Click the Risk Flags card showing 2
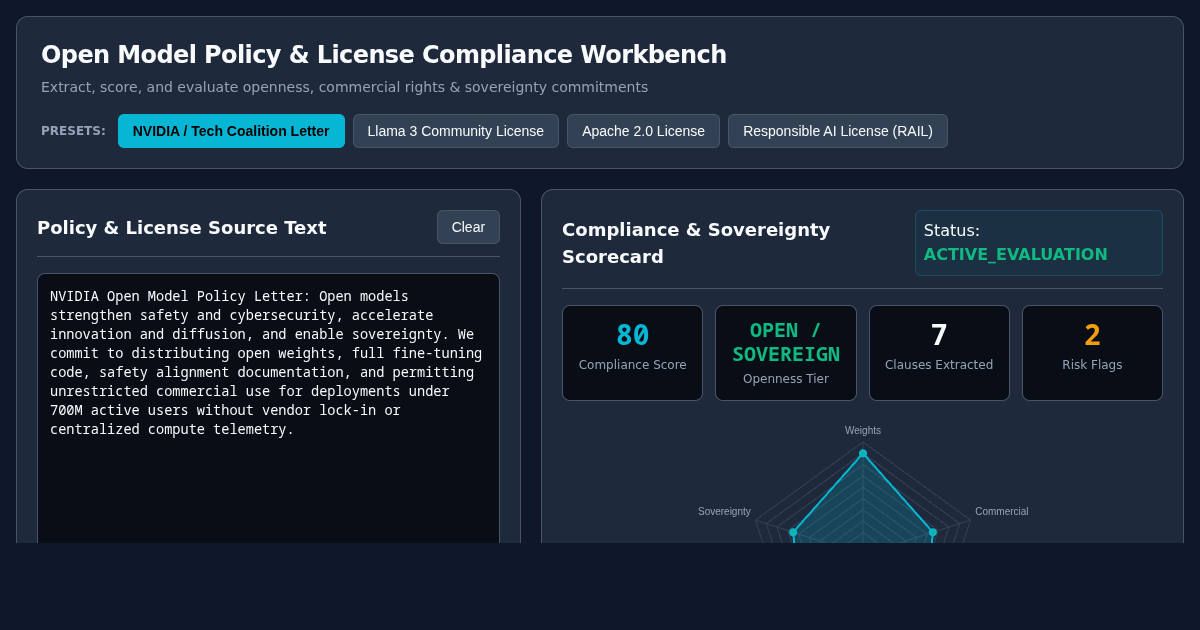Viewport: 1200px width, 630px height. click(x=1092, y=353)
